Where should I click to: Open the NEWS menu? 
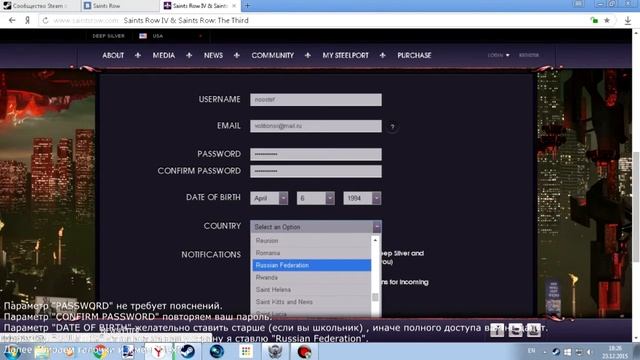click(213, 56)
